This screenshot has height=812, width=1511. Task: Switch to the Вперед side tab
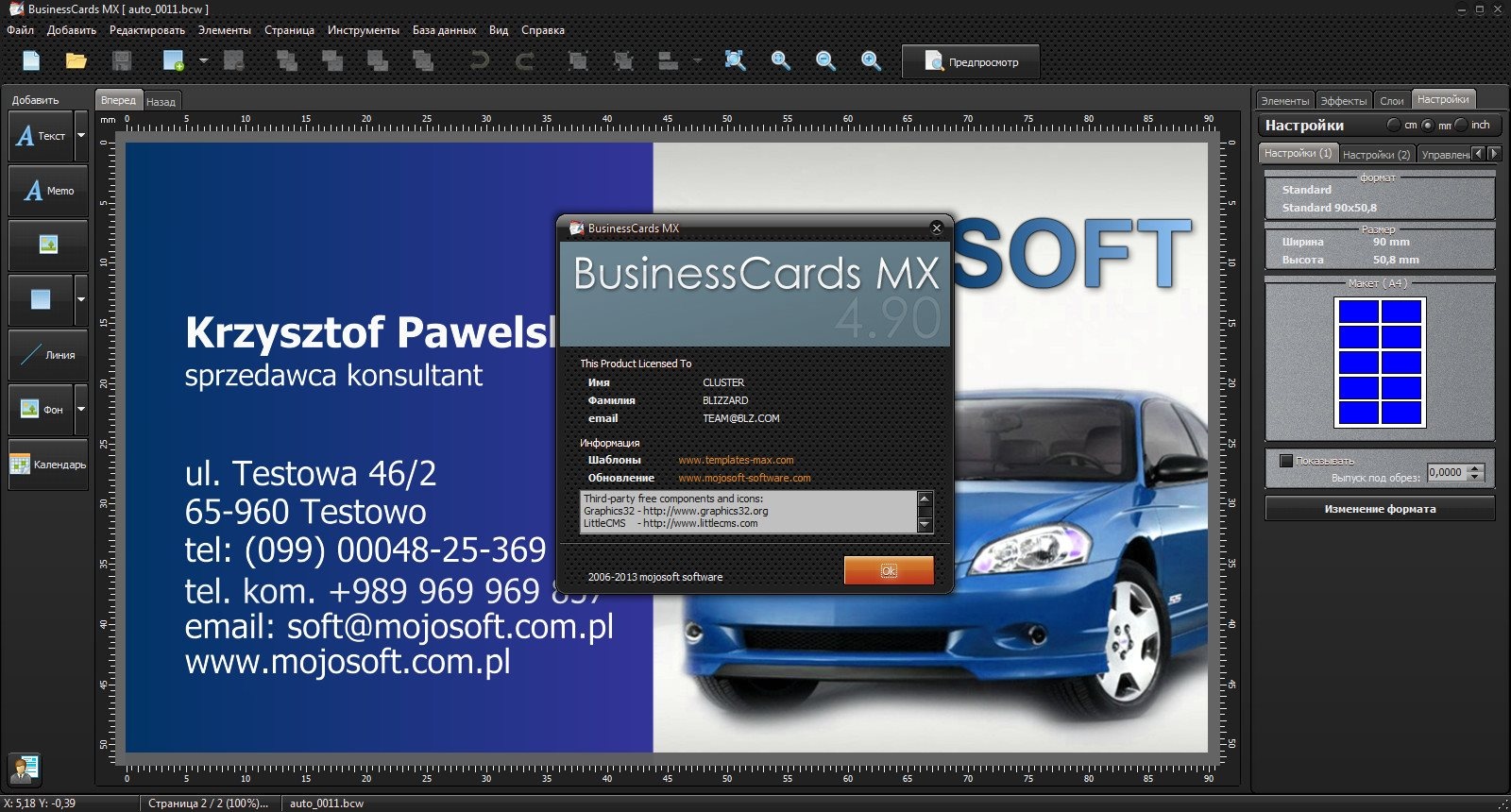point(118,100)
